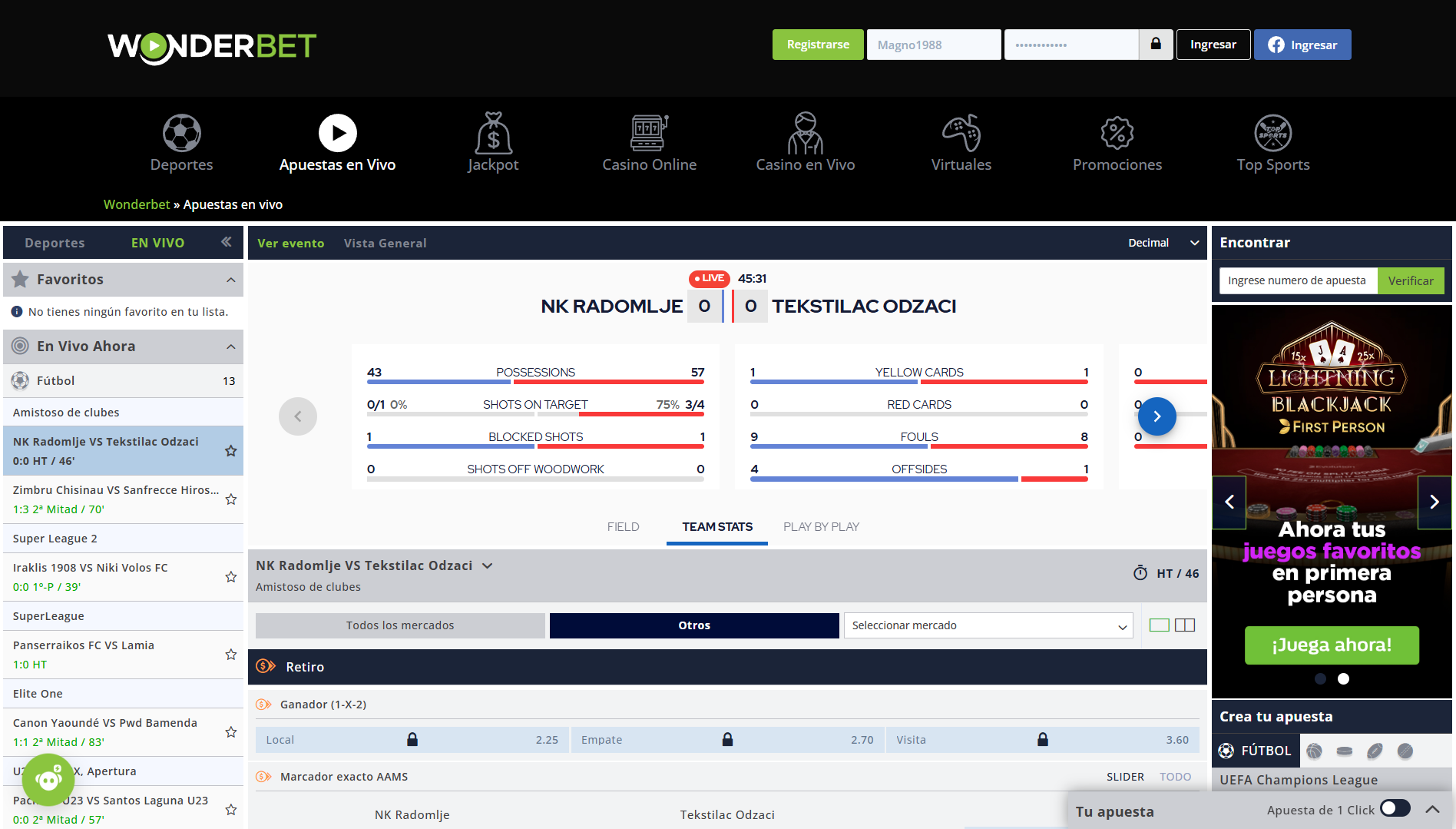Open Apuestas en Vivo play icon
1456x829 pixels.
pyautogui.click(x=338, y=134)
